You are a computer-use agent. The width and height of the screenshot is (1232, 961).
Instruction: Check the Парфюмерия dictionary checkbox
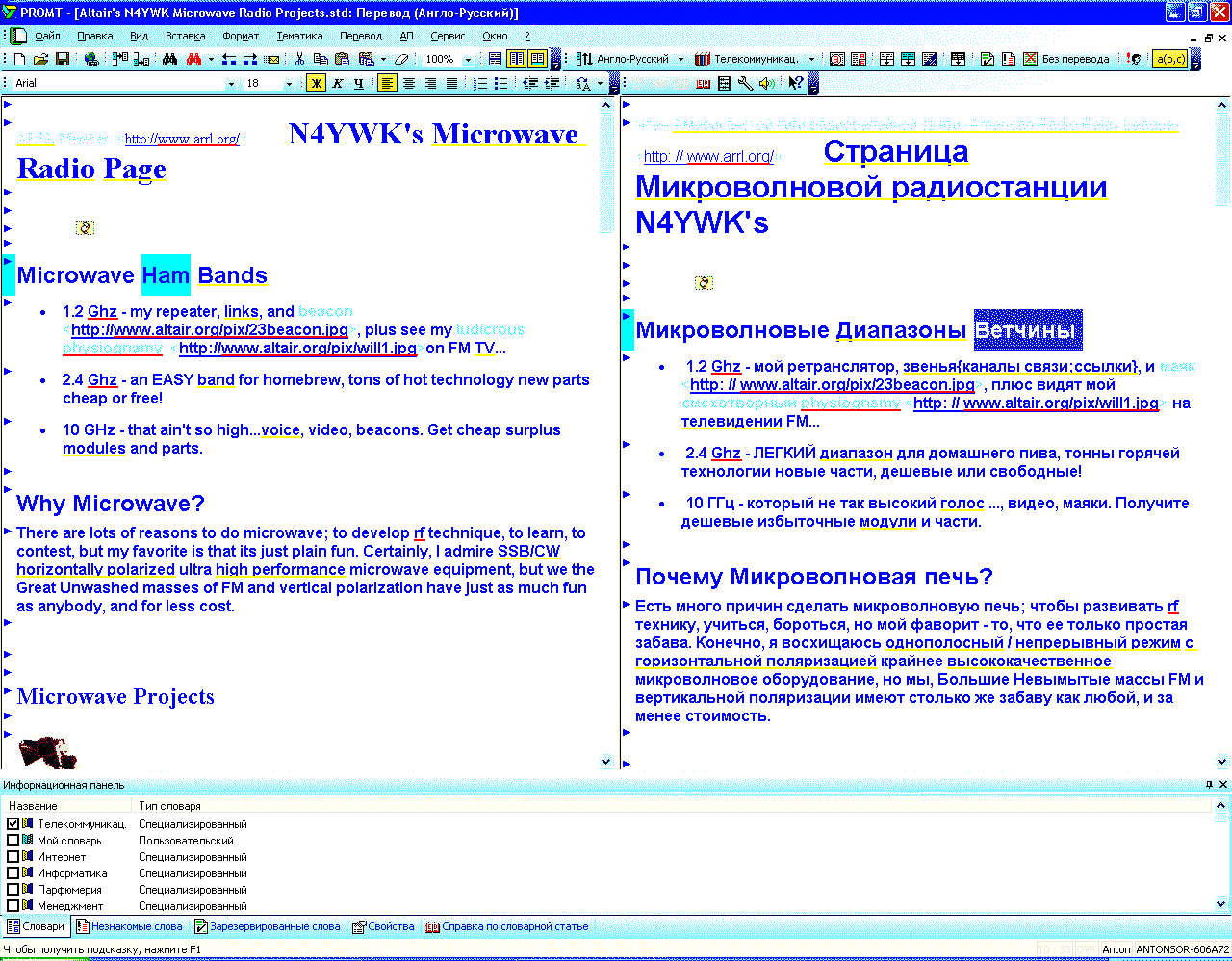(13, 890)
